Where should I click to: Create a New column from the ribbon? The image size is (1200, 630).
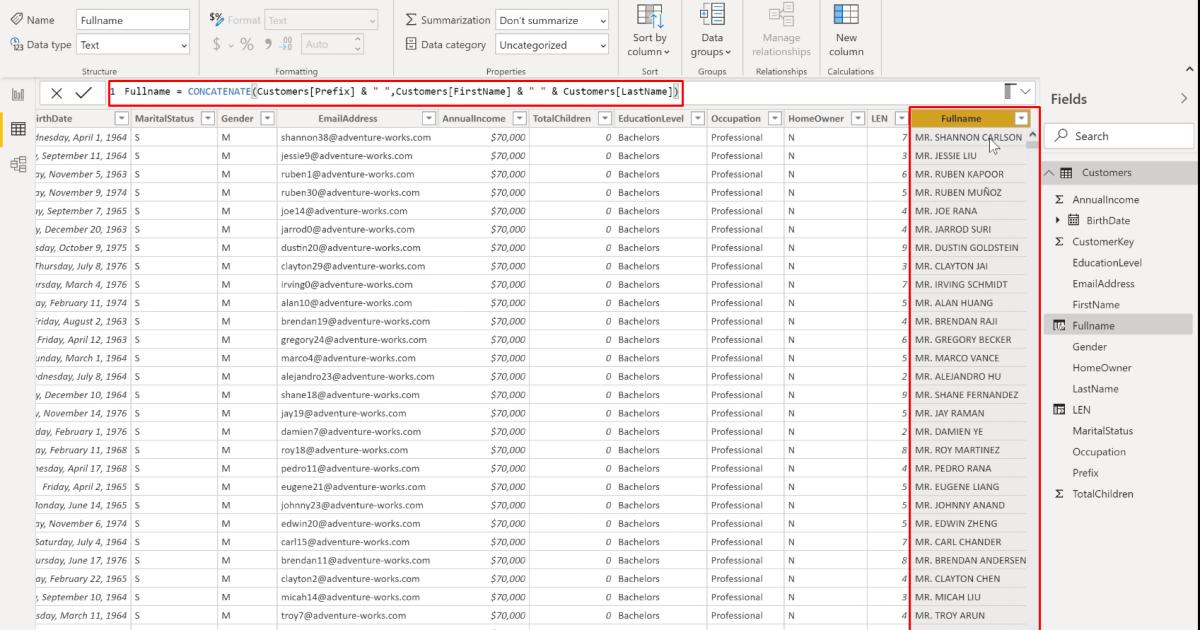(x=846, y=30)
